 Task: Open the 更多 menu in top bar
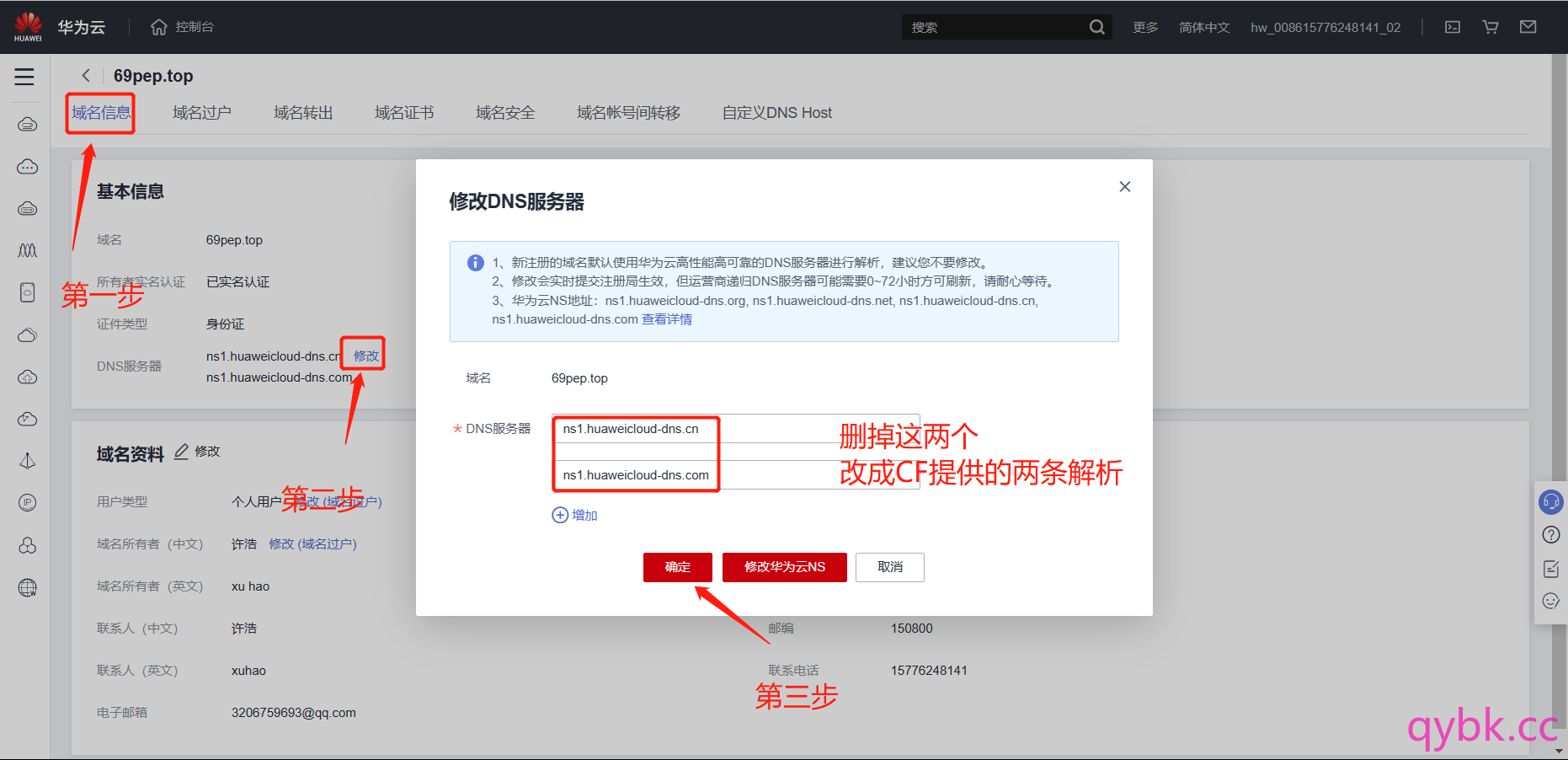click(1145, 27)
